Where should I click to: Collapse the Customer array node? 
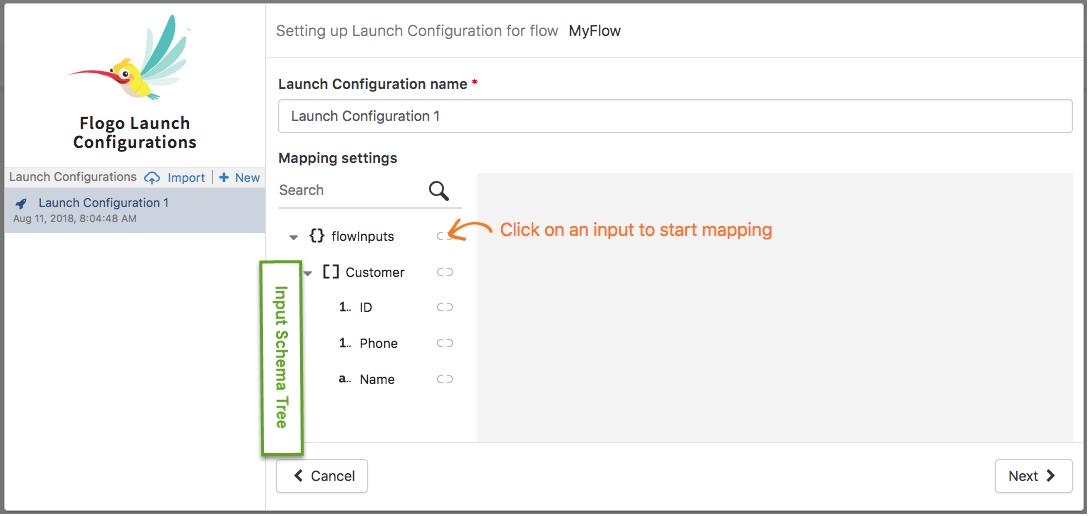308,273
